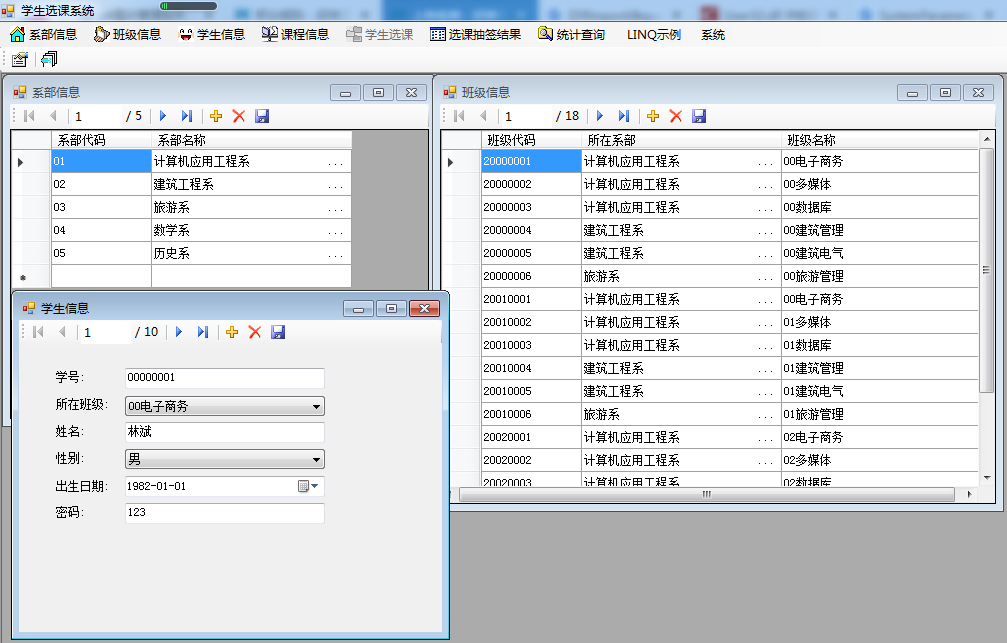Go to previous record in 学生信息 window
The image size is (1007, 643).
coord(62,332)
